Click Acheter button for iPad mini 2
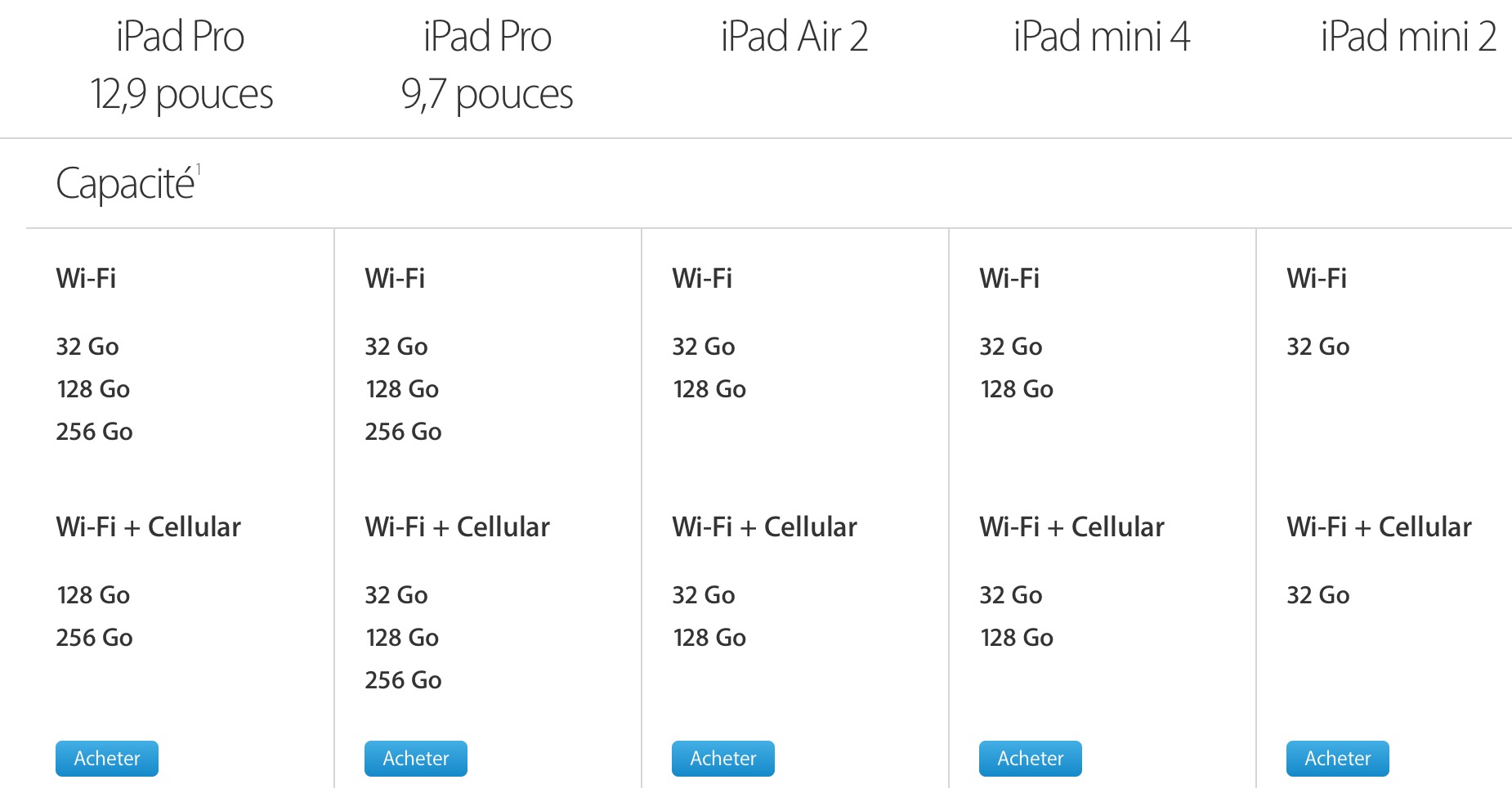 (1338, 759)
